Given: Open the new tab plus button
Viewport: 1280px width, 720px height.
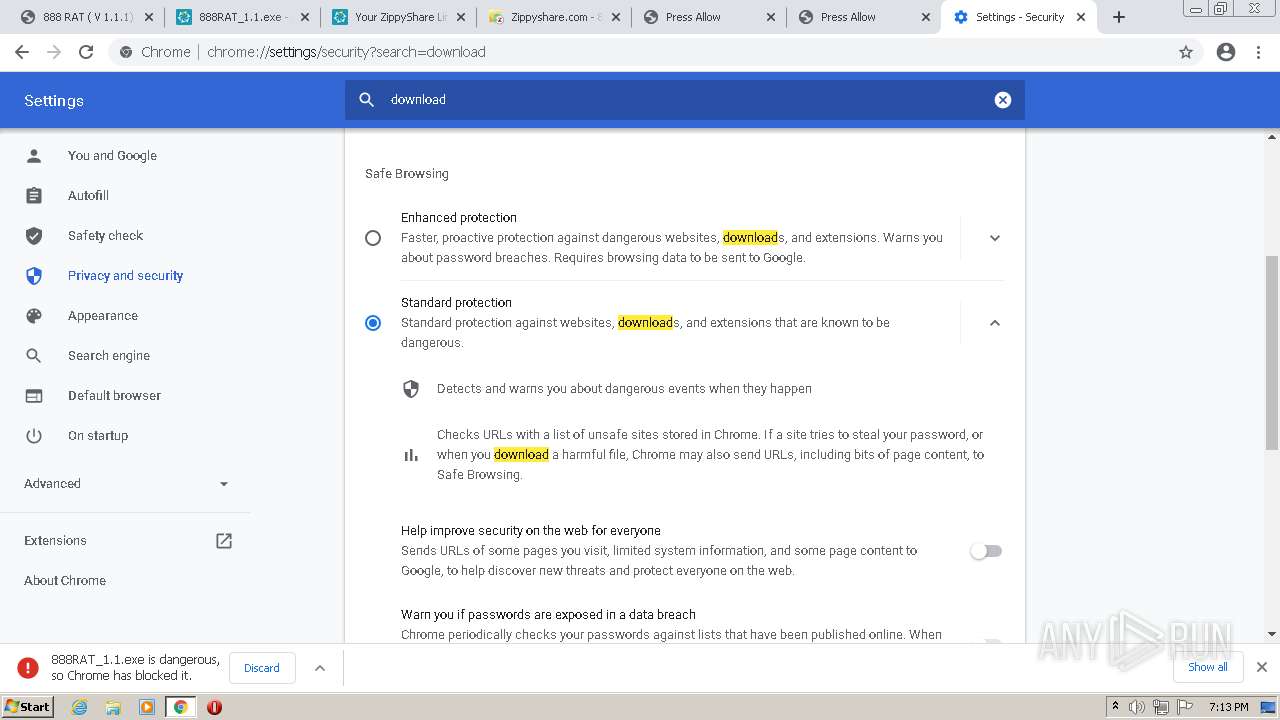Looking at the screenshot, I should (1119, 17).
